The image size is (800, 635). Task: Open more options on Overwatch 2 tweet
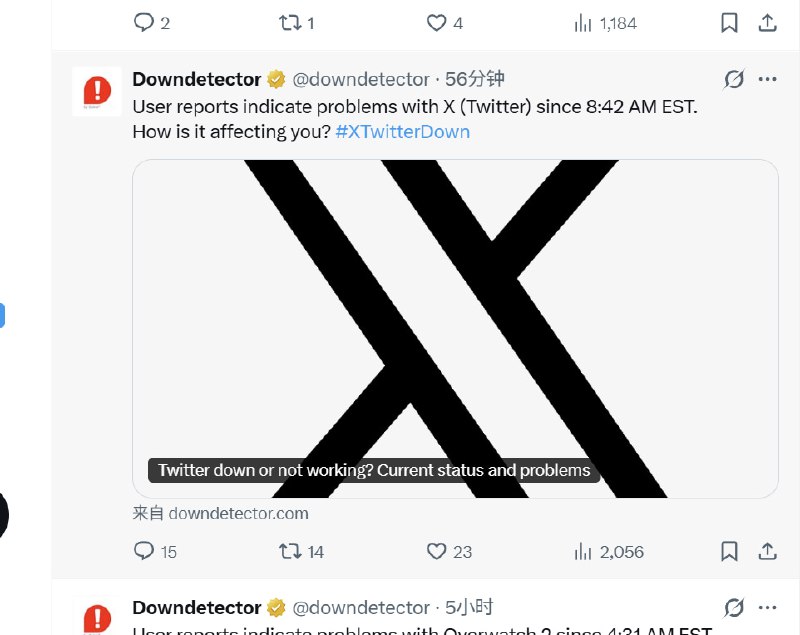point(767,607)
